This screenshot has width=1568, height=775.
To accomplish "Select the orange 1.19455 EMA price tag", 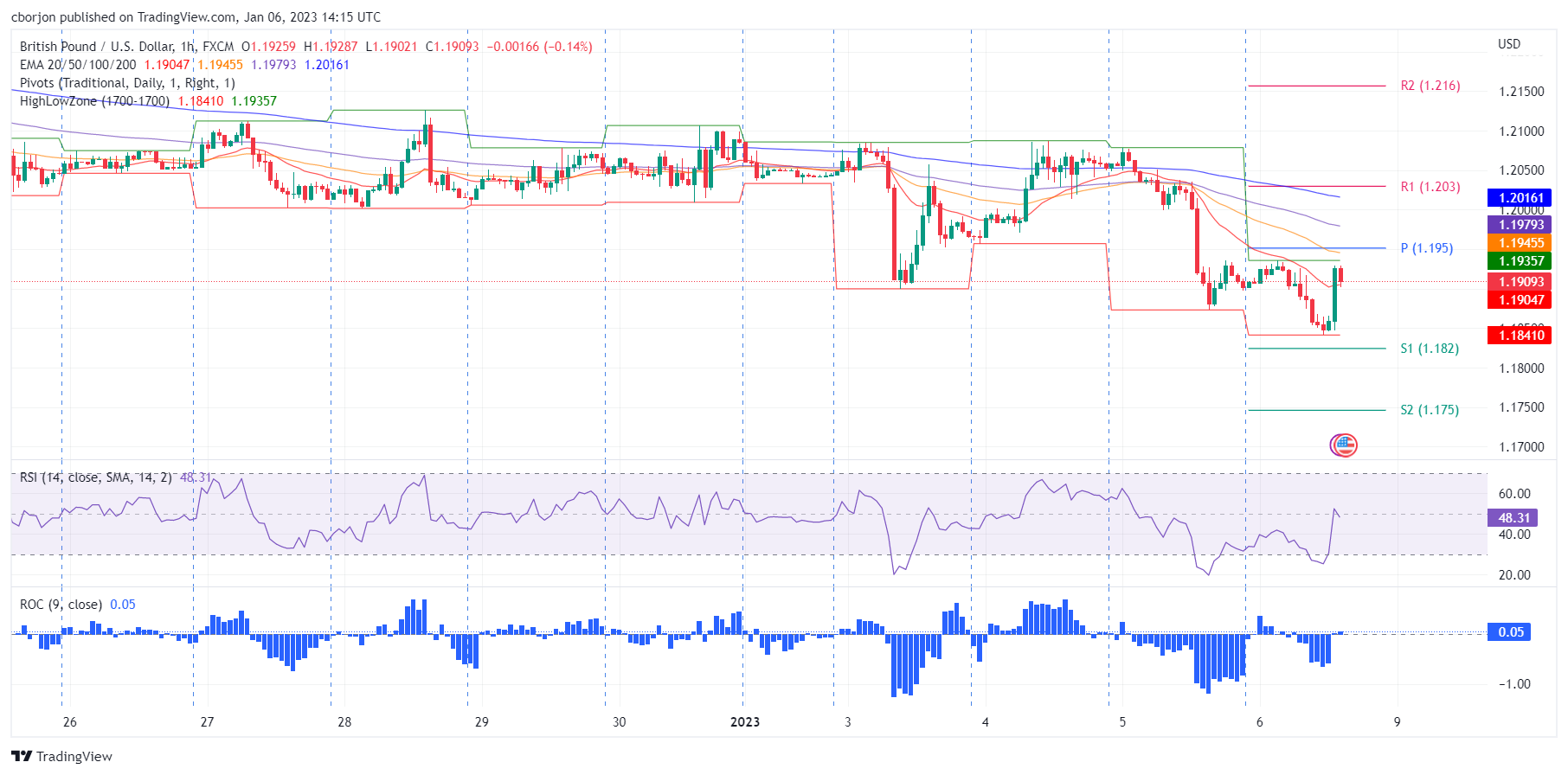I will click(x=1520, y=243).
